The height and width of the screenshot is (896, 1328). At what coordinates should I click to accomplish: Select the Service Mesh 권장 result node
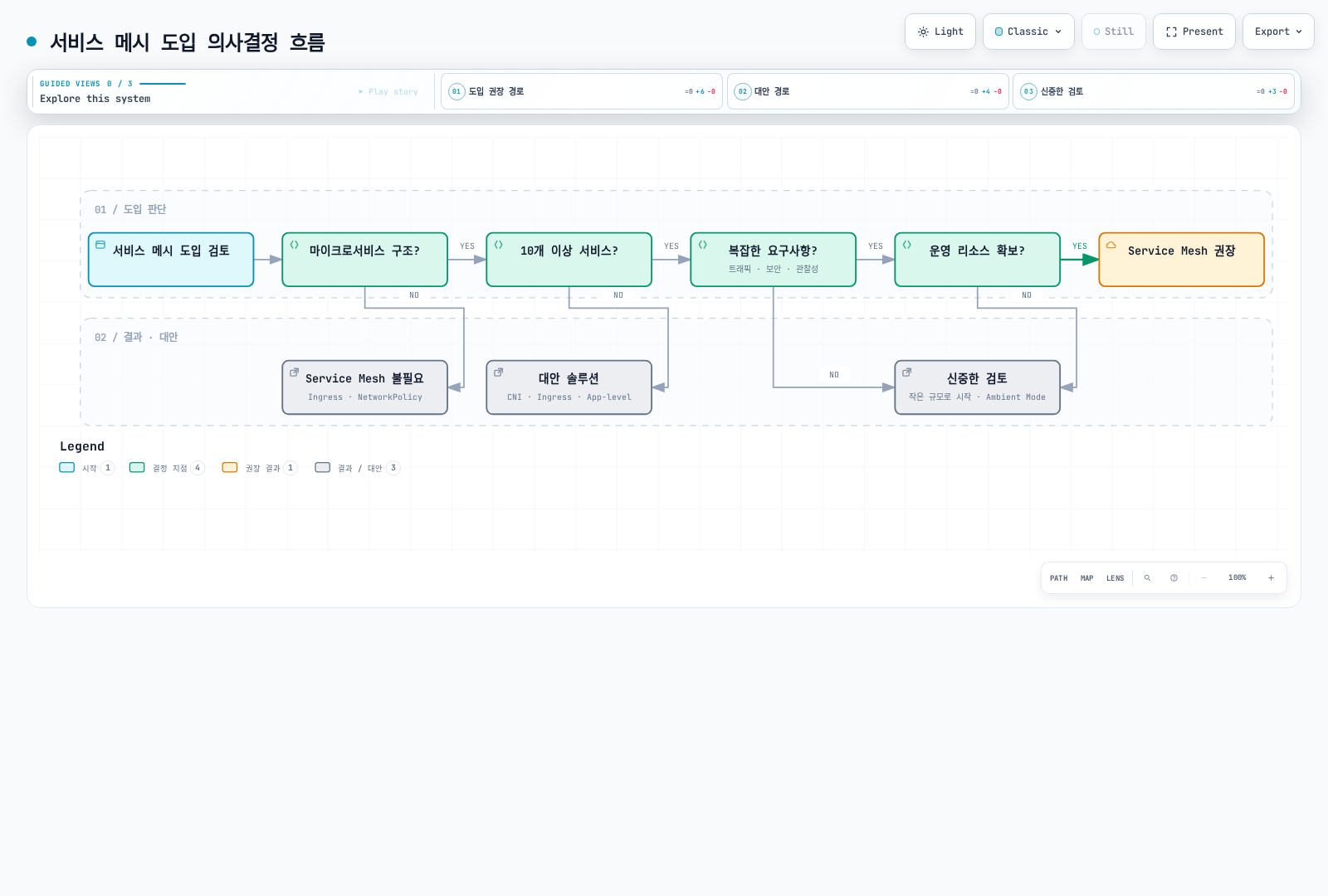pyautogui.click(x=1182, y=260)
